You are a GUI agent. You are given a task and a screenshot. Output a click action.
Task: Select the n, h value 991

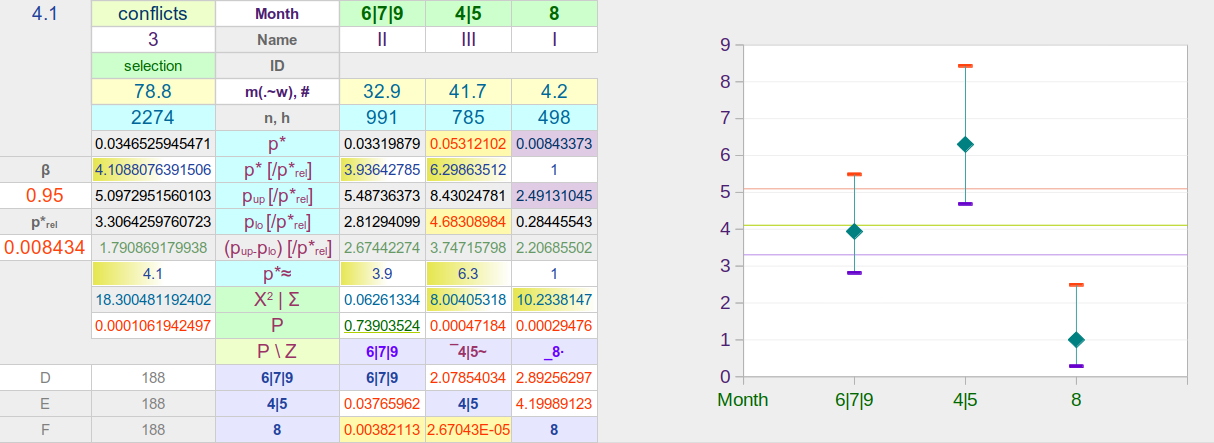tap(383, 117)
